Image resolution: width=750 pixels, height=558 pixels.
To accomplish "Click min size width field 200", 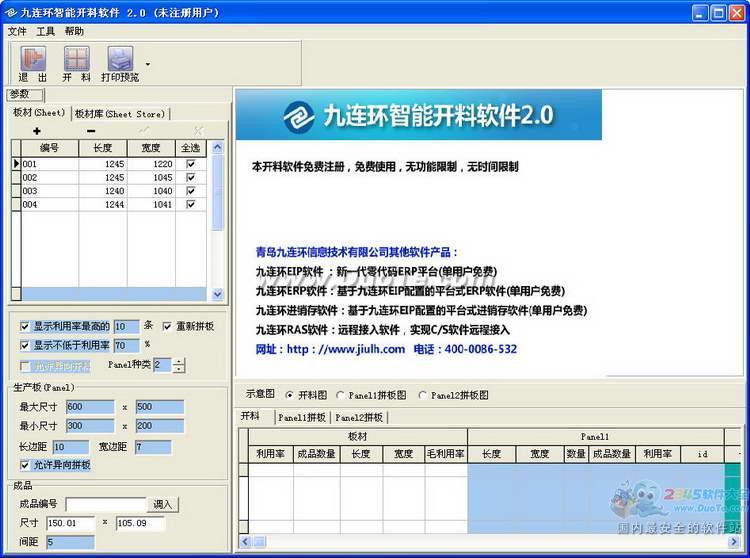I will tap(160, 426).
